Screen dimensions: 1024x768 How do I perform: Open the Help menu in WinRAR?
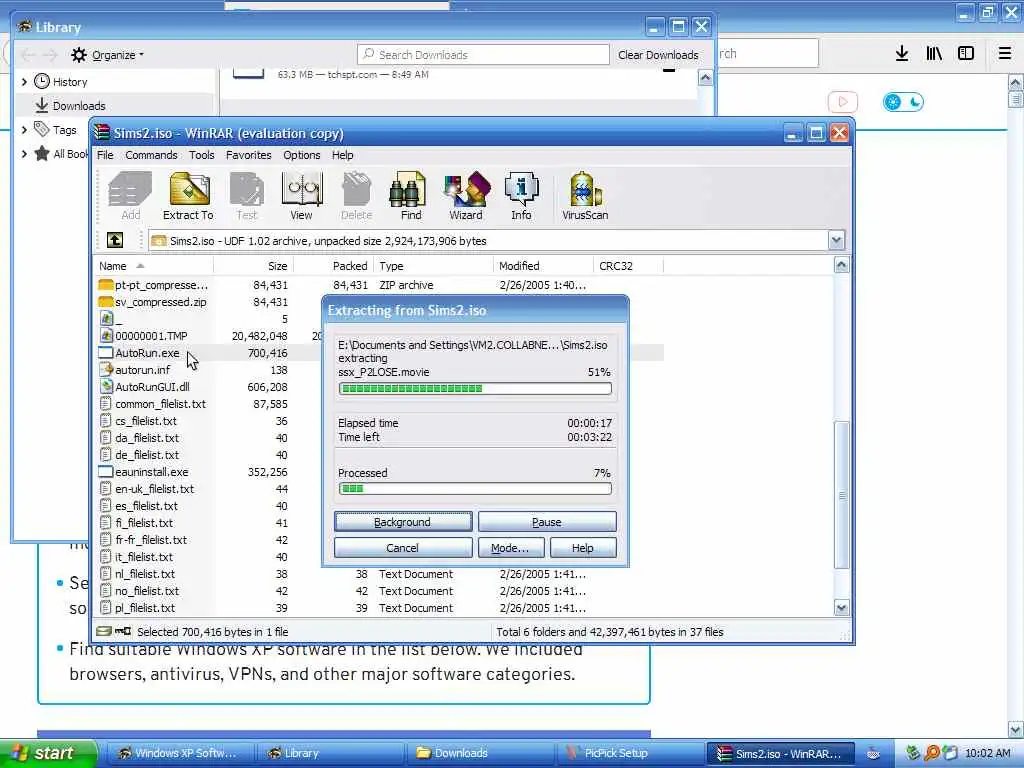click(342, 155)
